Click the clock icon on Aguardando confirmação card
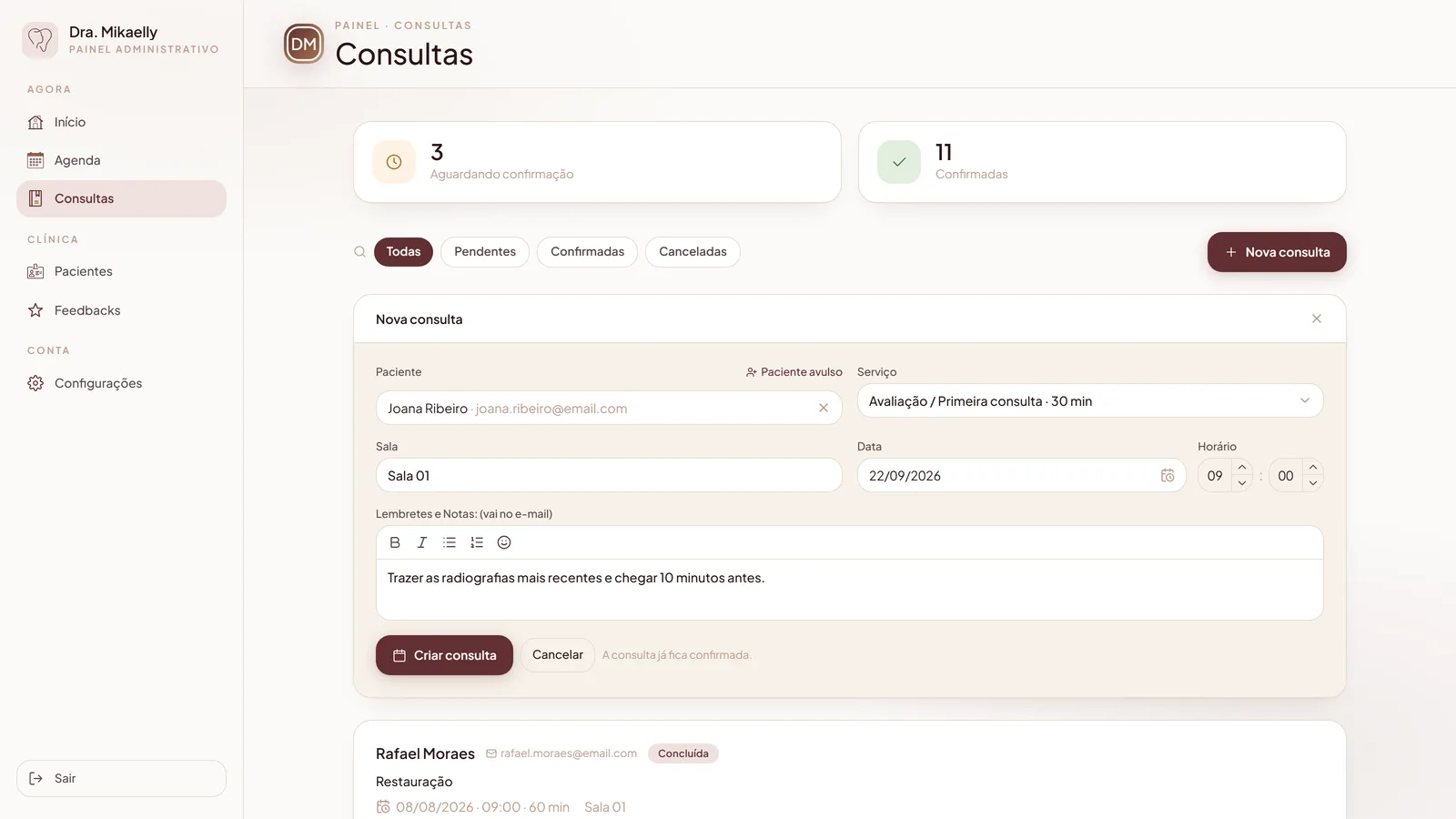This screenshot has width=1456, height=819. pyautogui.click(x=394, y=162)
